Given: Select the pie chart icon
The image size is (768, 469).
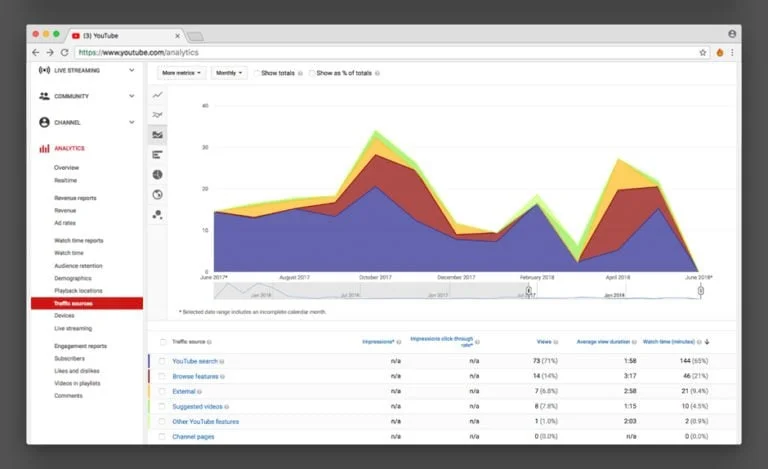Looking at the screenshot, I should pyautogui.click(x=158, y=175).
